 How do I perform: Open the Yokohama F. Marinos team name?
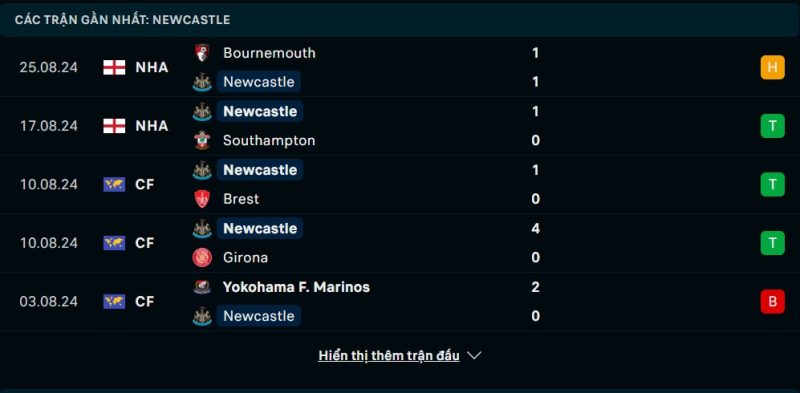[x=296, y=287]
